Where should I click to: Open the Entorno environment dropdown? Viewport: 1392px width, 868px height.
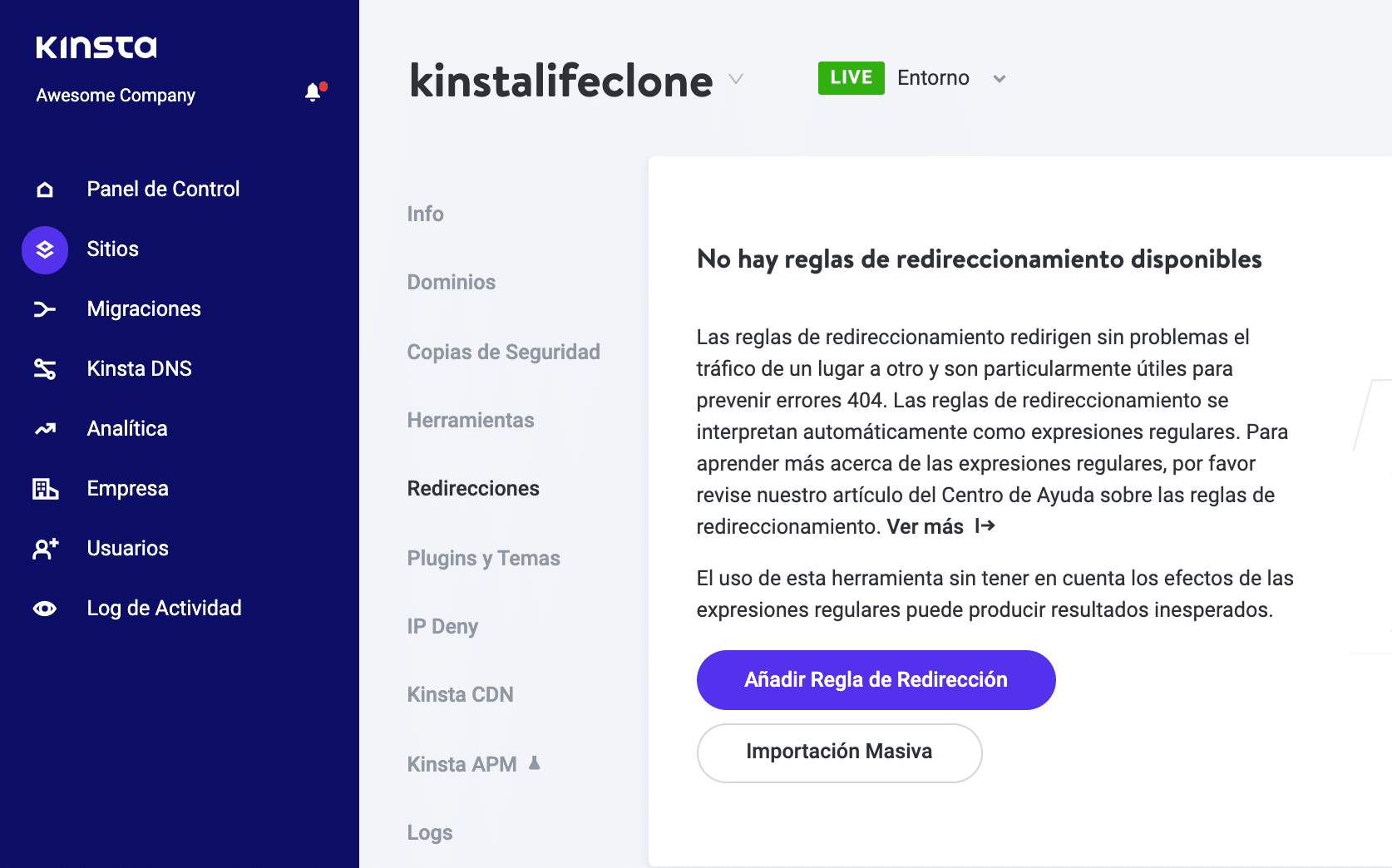tap(999, 79)
